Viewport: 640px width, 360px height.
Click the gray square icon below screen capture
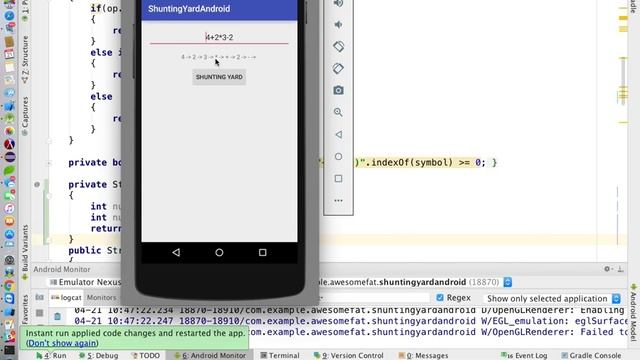coord(39,313)
